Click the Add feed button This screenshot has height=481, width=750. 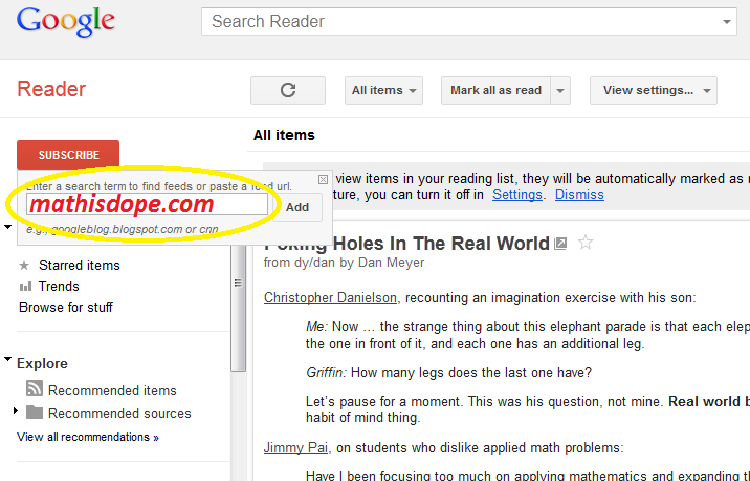coord(297,207)
